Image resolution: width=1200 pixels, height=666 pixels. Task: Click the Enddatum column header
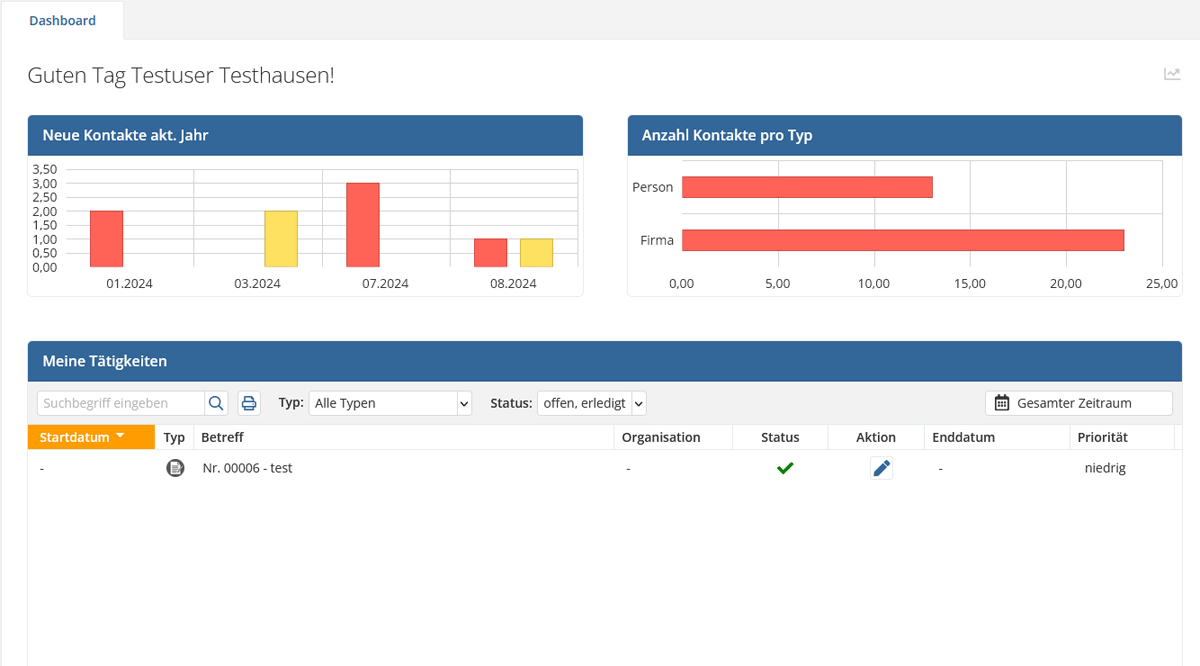(963, 437)
